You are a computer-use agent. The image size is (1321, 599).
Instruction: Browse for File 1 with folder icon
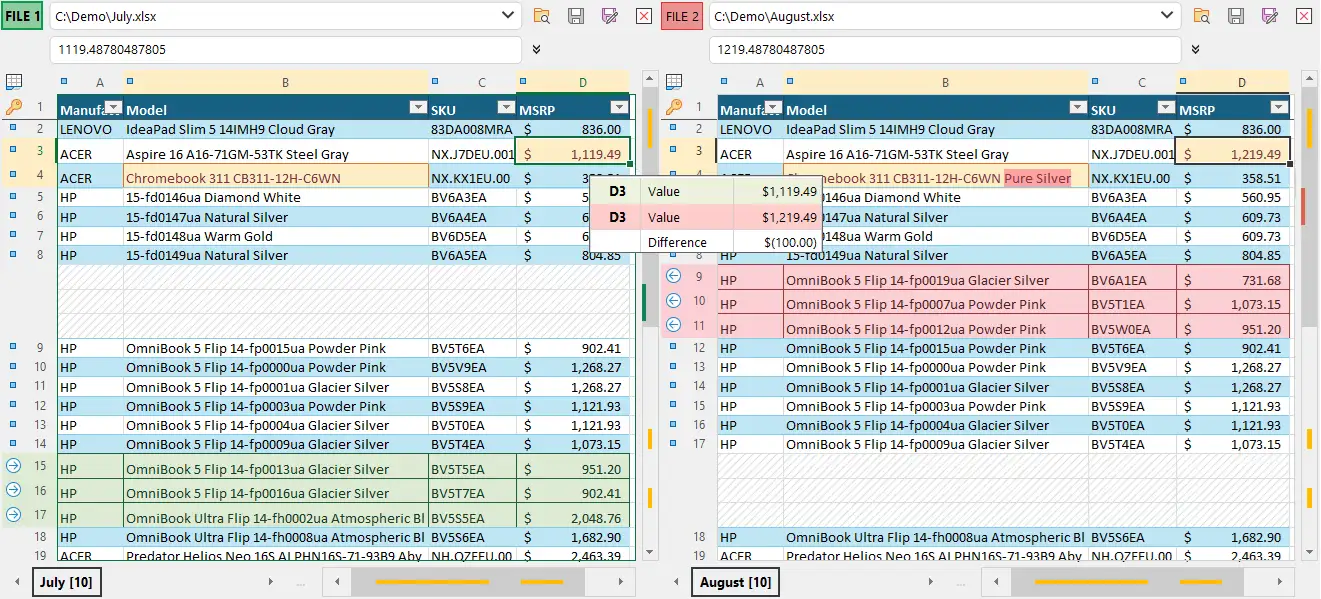[541, 16]
